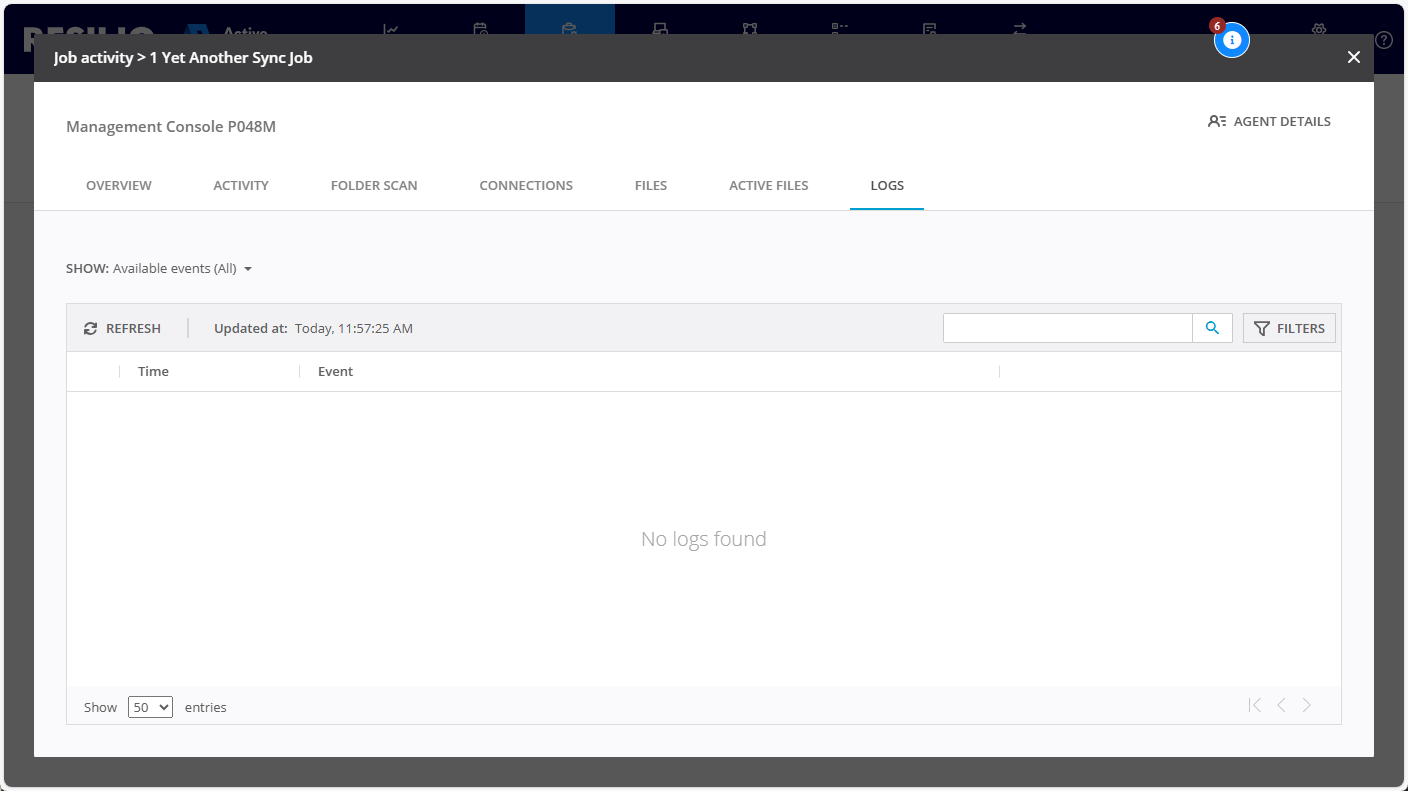Click in the logs search field

(x=1067, y=328)
